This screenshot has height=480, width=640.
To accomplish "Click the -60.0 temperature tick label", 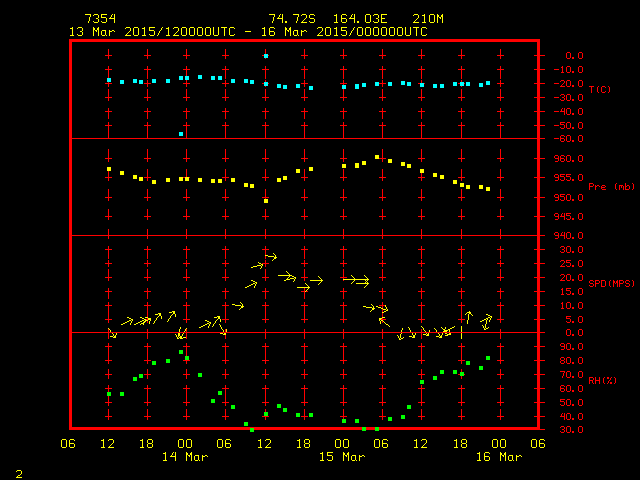I will tap(569, 139).
